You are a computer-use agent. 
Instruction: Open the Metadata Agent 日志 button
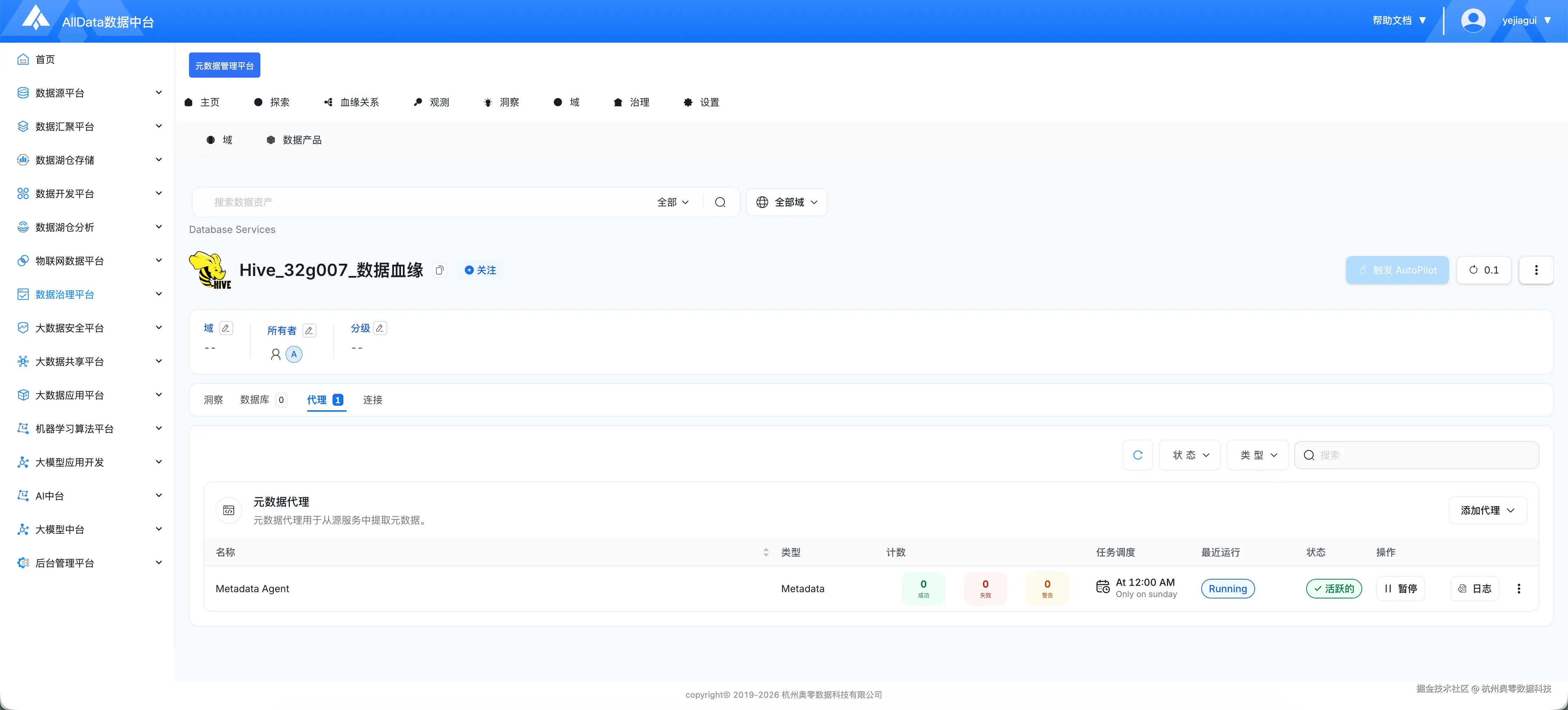[1474, 588]
